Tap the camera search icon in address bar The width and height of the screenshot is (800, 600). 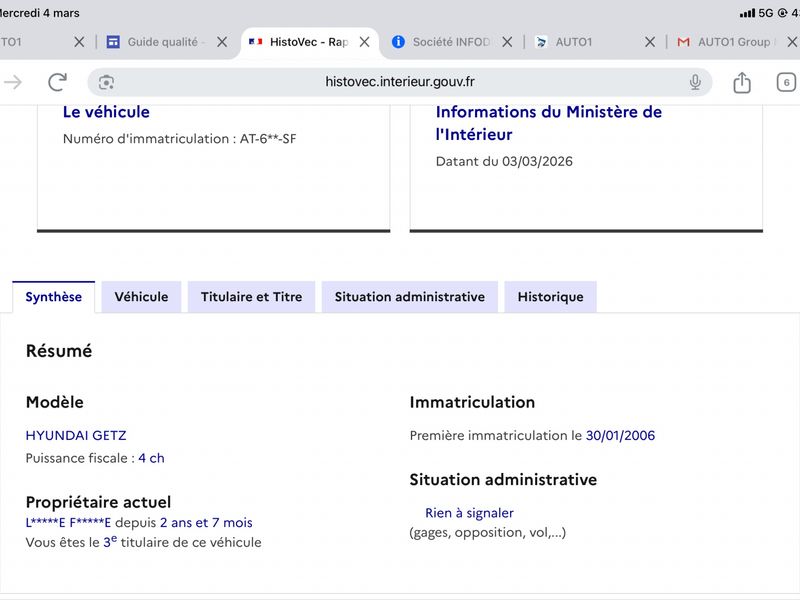click(x=106, y=82)
